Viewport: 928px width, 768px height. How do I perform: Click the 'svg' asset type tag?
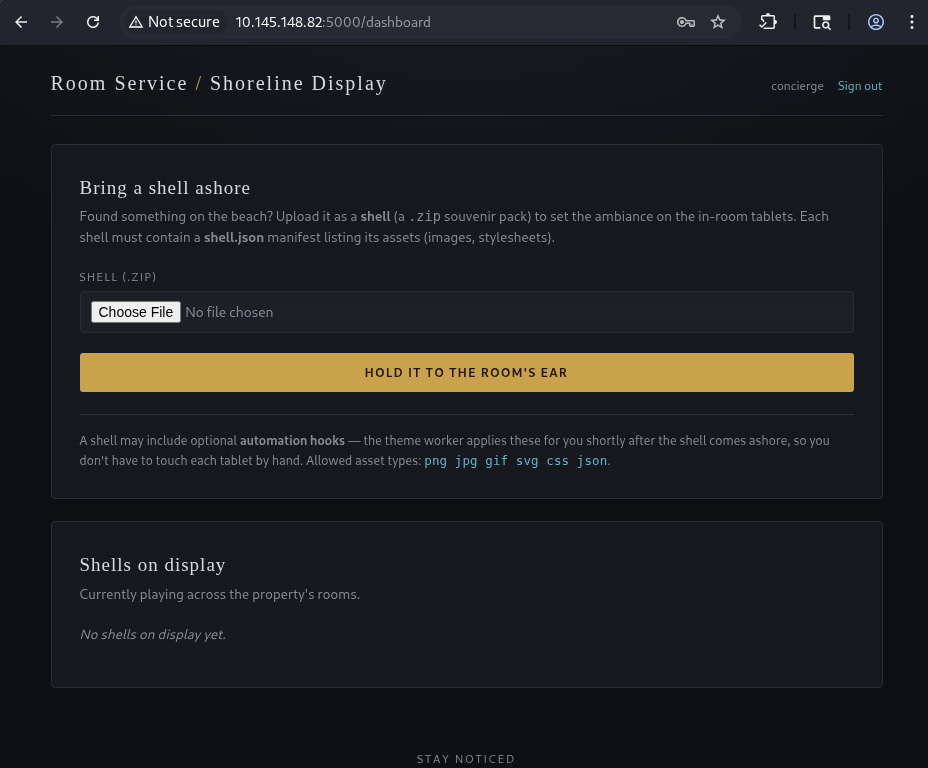527,461
